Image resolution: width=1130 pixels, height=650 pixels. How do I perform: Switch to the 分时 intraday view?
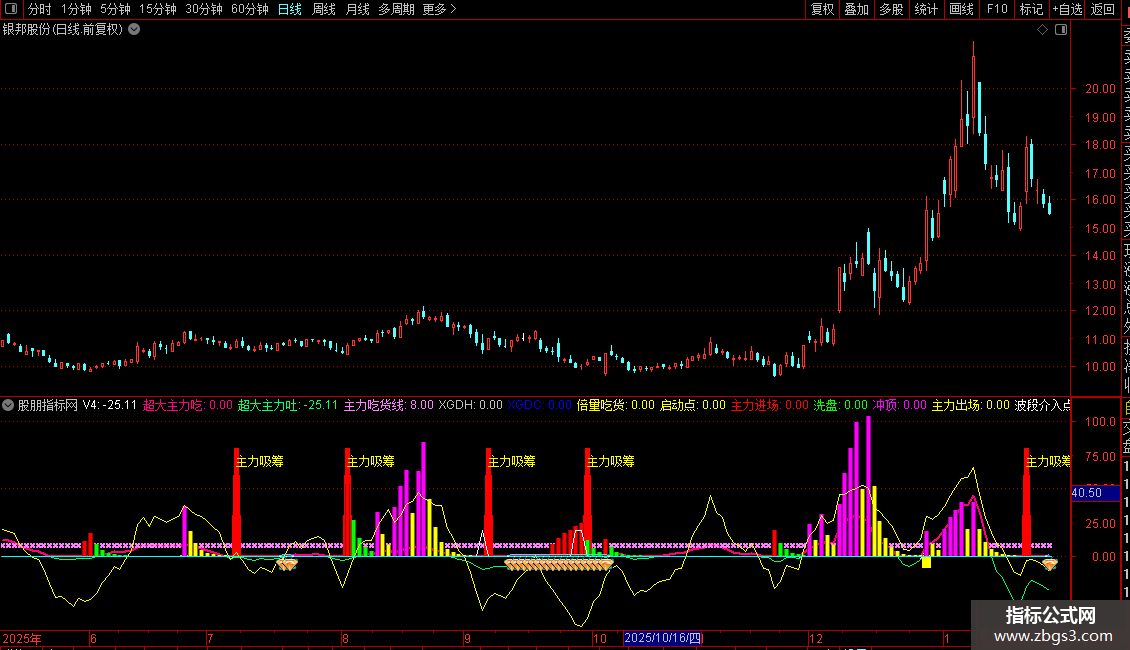[x=40, y=9]
